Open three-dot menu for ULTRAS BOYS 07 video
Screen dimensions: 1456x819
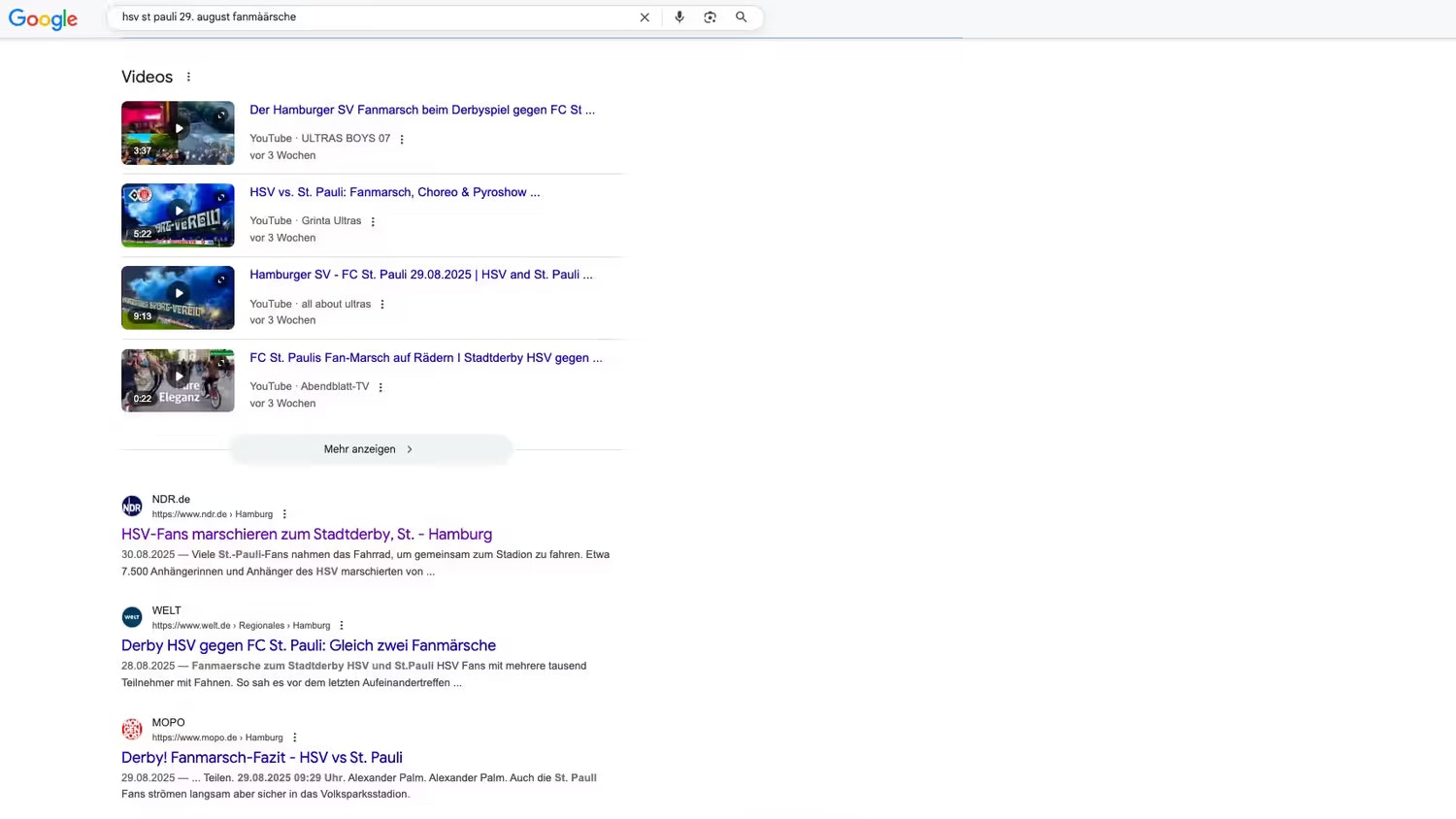point(402,139)
